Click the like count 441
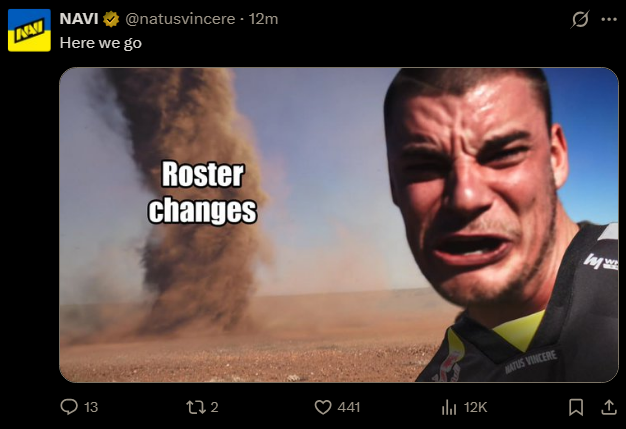The width and height of the screenshot is (626, 429). pyautogui.click(x=349, y=407)
